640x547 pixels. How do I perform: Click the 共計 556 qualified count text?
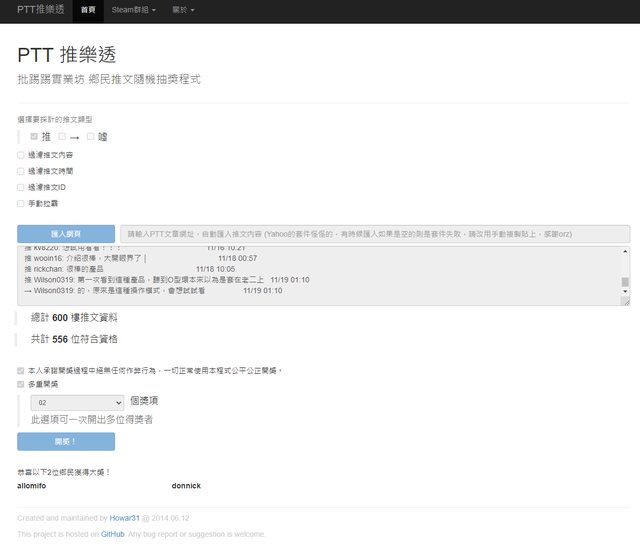pos(74,339)
